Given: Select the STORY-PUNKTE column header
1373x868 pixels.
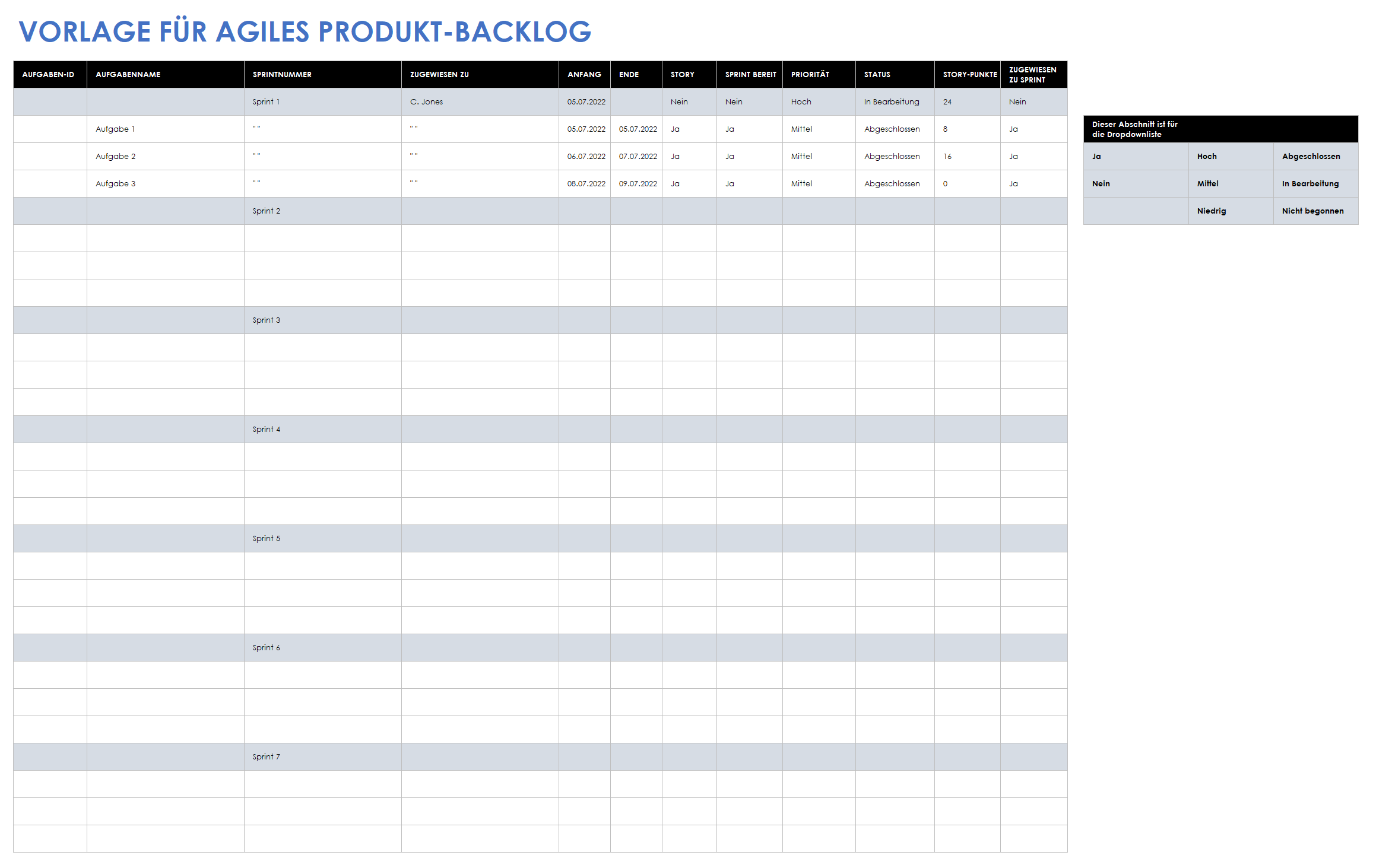Looking at the screenshot, I should (x=968, y=74).
